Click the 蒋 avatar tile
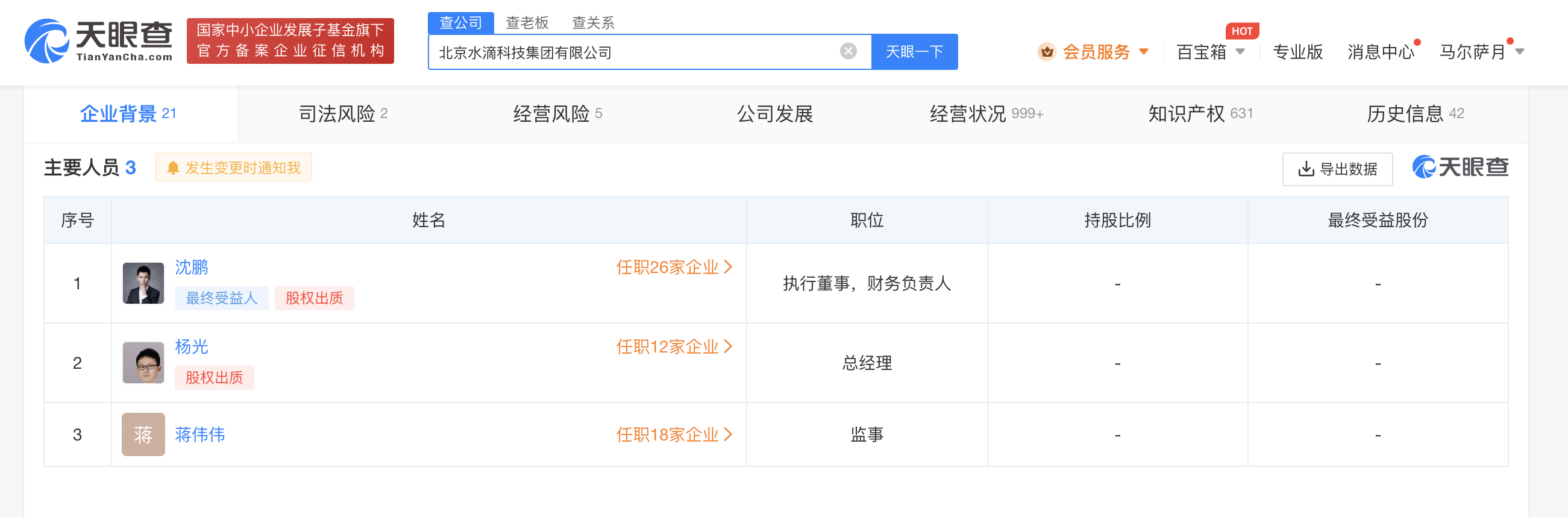Screen dimensions: 1568x517 tap(143, 434)
